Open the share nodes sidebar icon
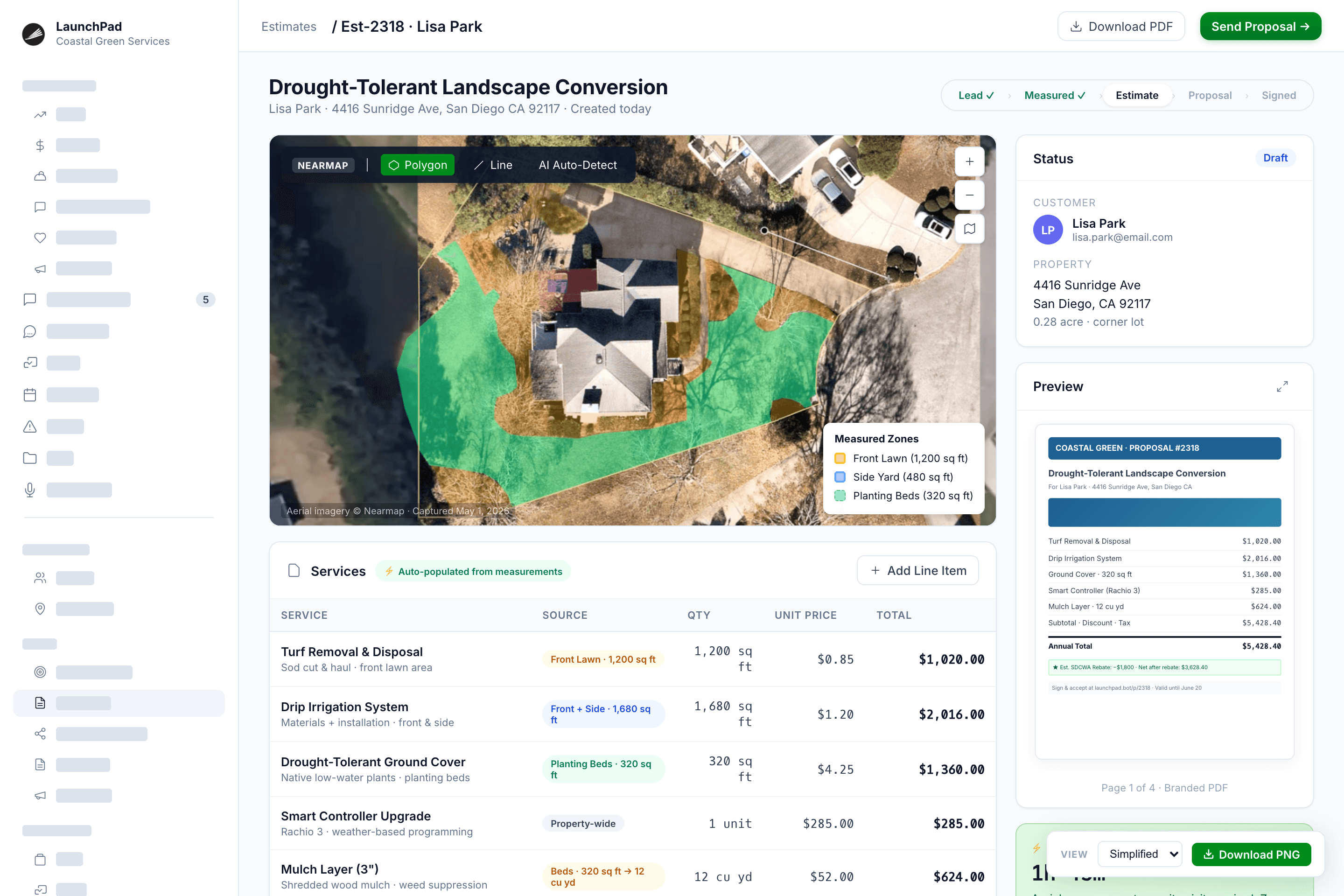Screen dimensions: 1344x896 click(40, 734)
